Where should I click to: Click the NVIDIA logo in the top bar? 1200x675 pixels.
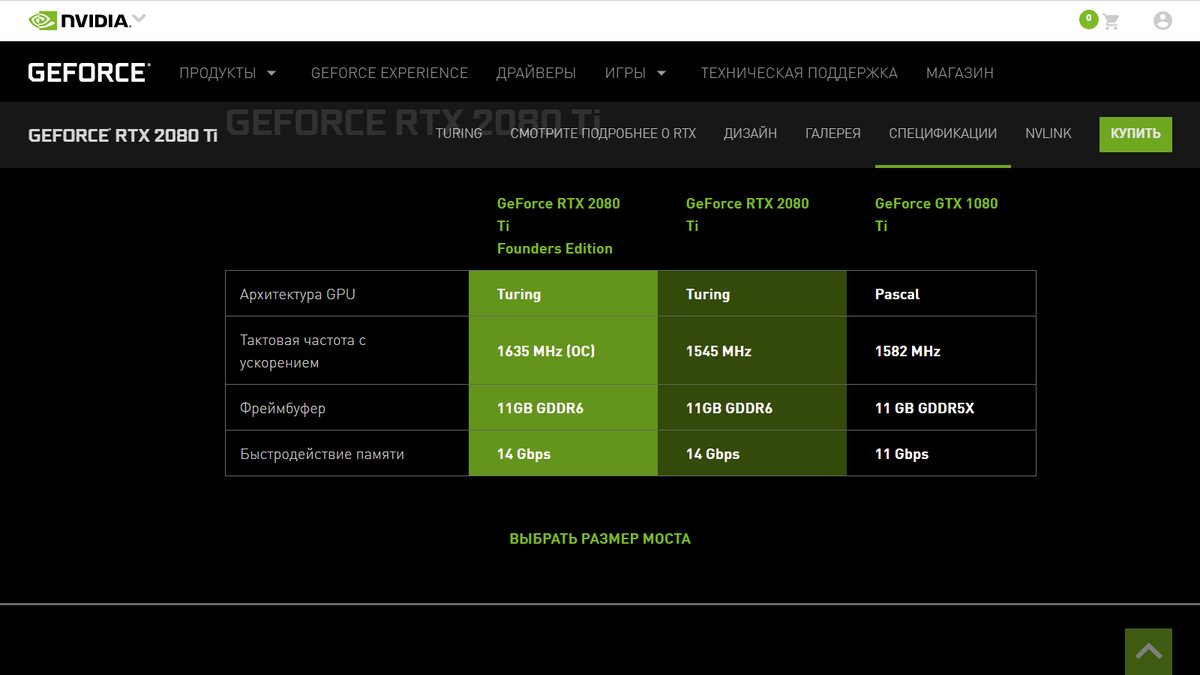click(x=79, y=20)
